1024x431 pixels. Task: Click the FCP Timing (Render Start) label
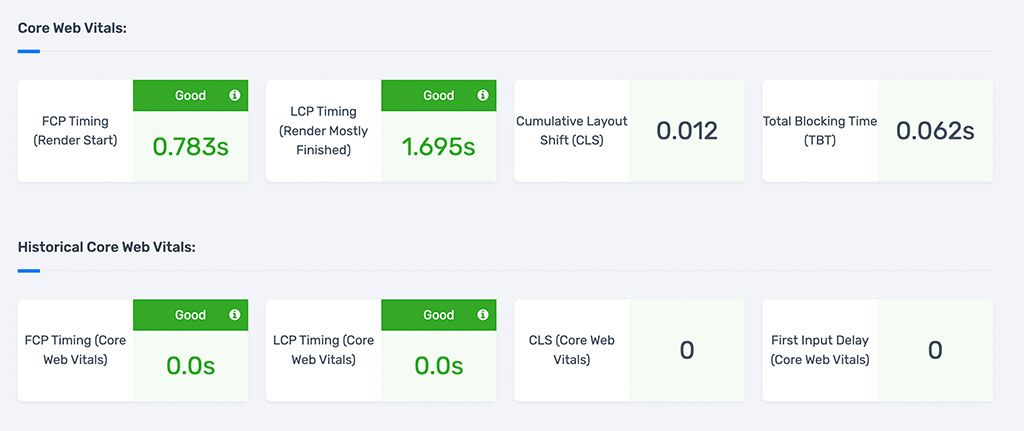click(76, 131)
